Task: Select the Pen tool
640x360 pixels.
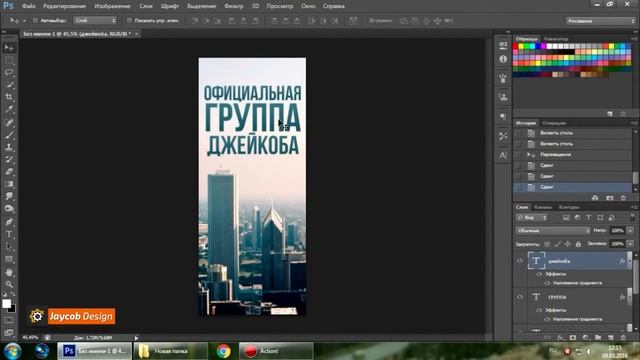Action: coord(9,222)
